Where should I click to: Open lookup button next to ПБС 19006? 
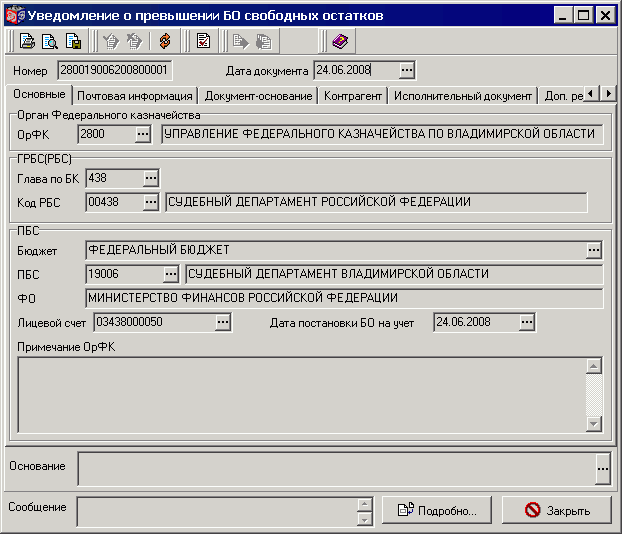pos(171,274)
